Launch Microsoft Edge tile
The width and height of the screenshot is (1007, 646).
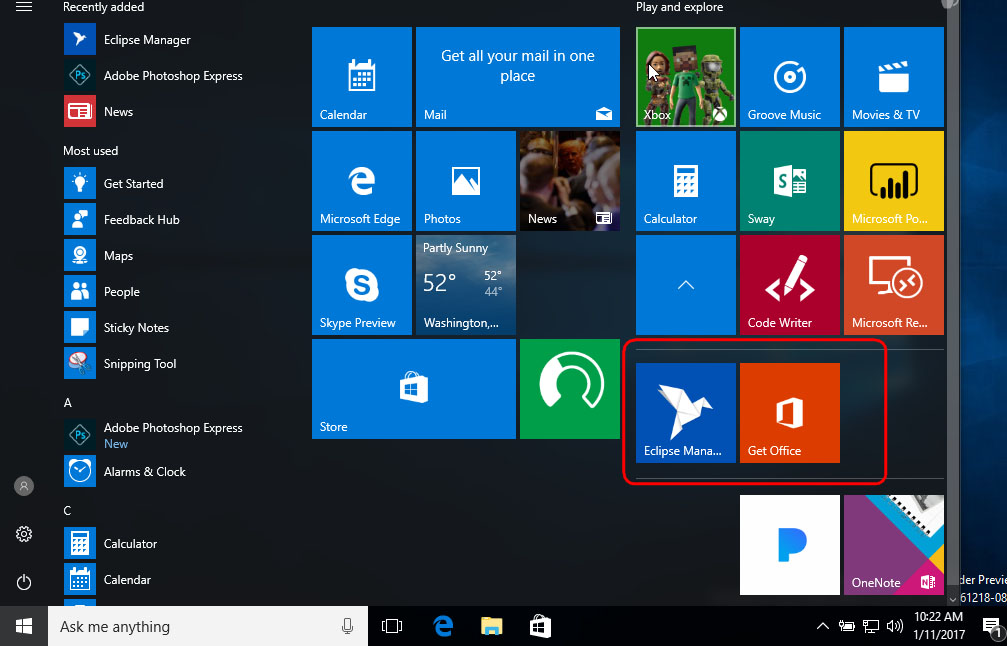pos(362,180)
